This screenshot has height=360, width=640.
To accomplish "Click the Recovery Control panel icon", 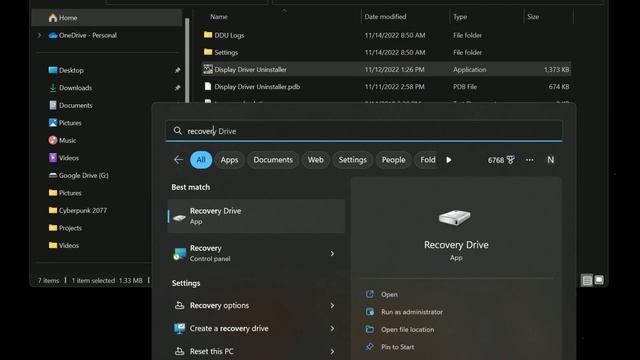I will pos(179,254).
